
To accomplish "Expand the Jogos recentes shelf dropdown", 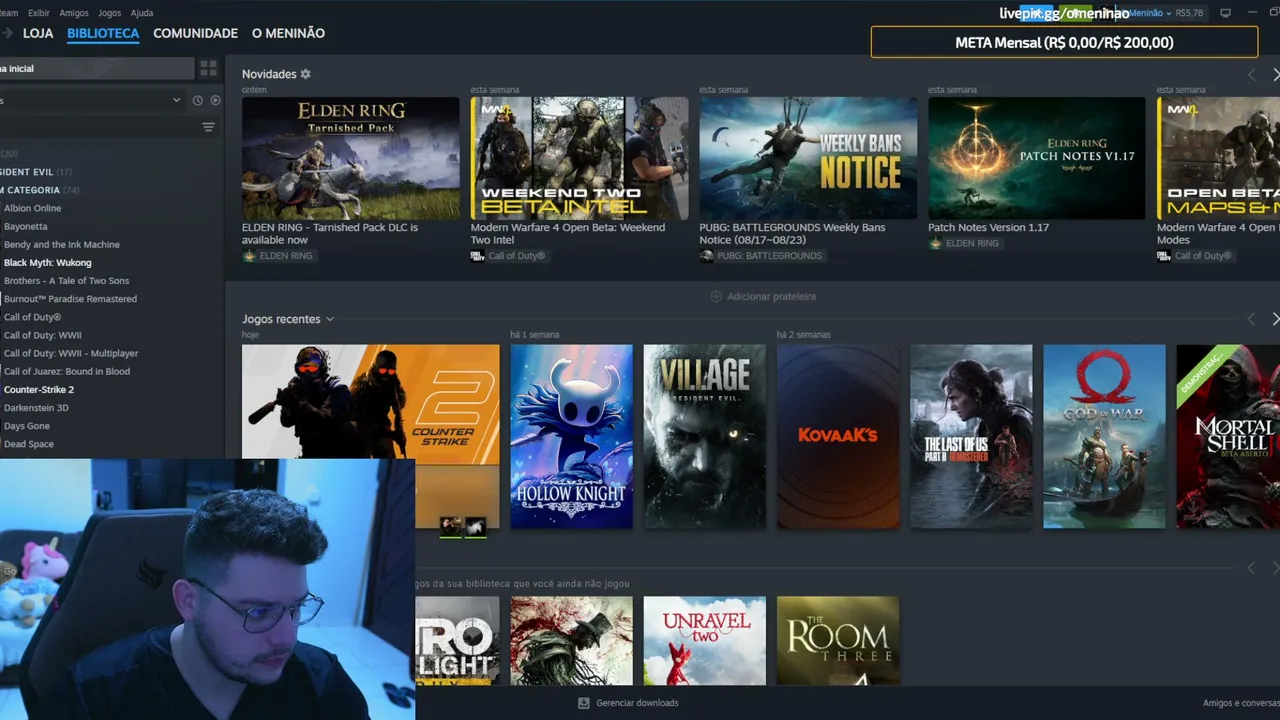I will pyautogui.click(x=330, y=319).
